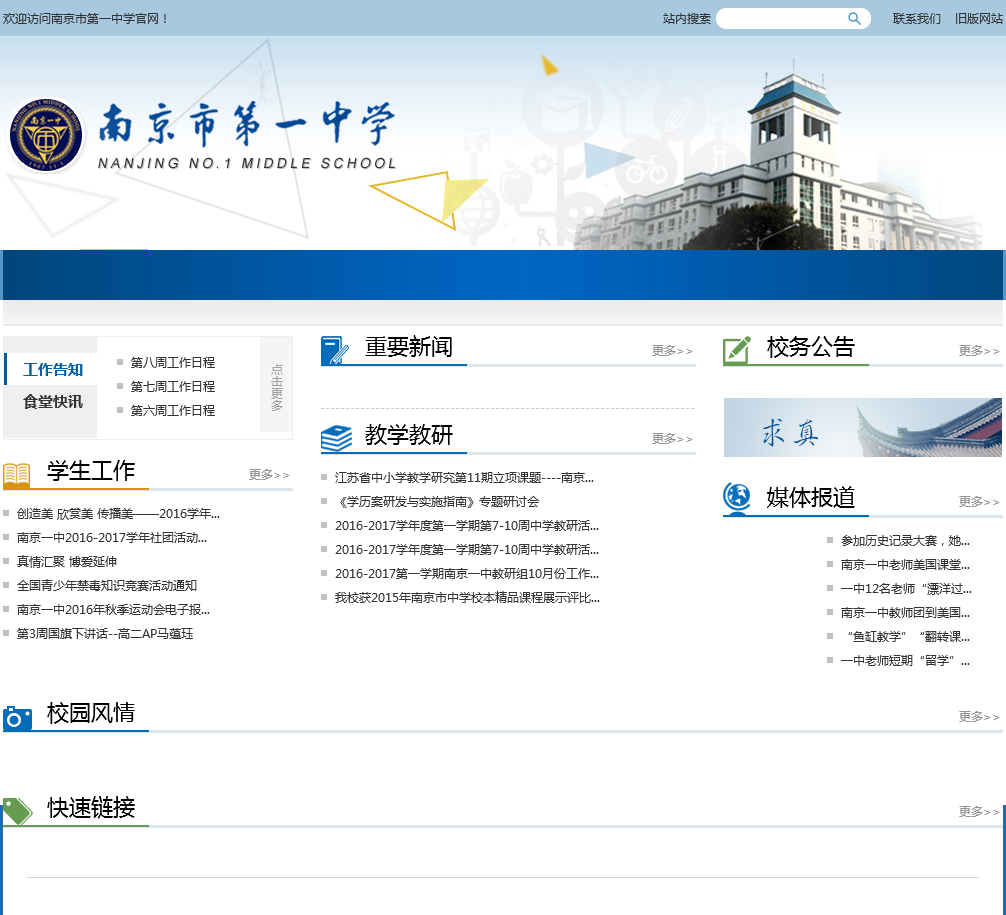Image resolution: width=1006 pixels, height=915 pixels.
Task: Open 南京一中2016年秋季运动会电子报 article
Action: (x=113, y=610)
